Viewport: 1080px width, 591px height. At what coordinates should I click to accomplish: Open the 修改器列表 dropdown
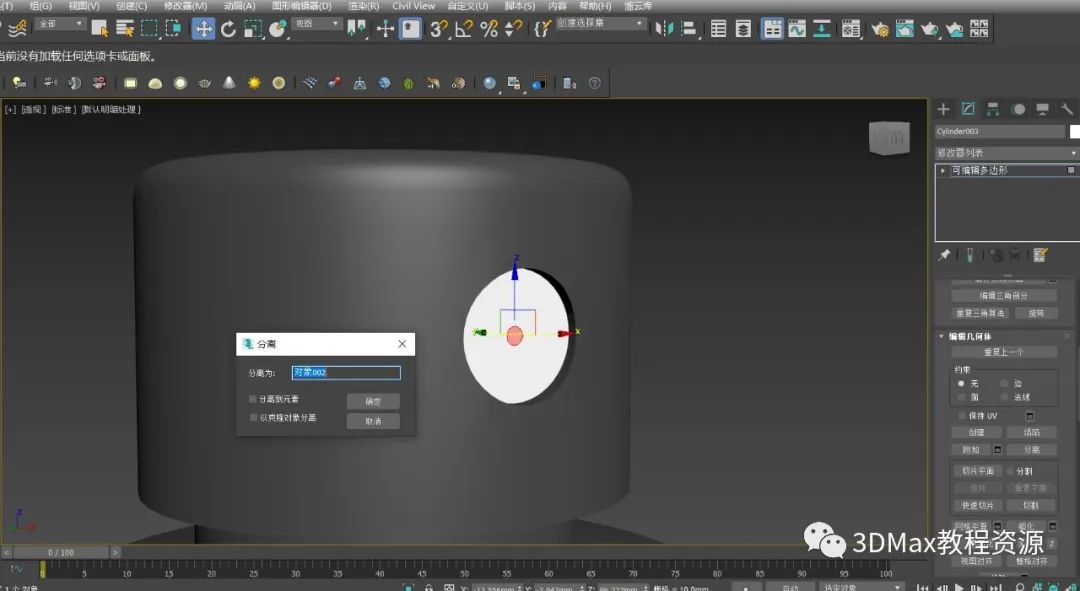tap(1006, 153)
